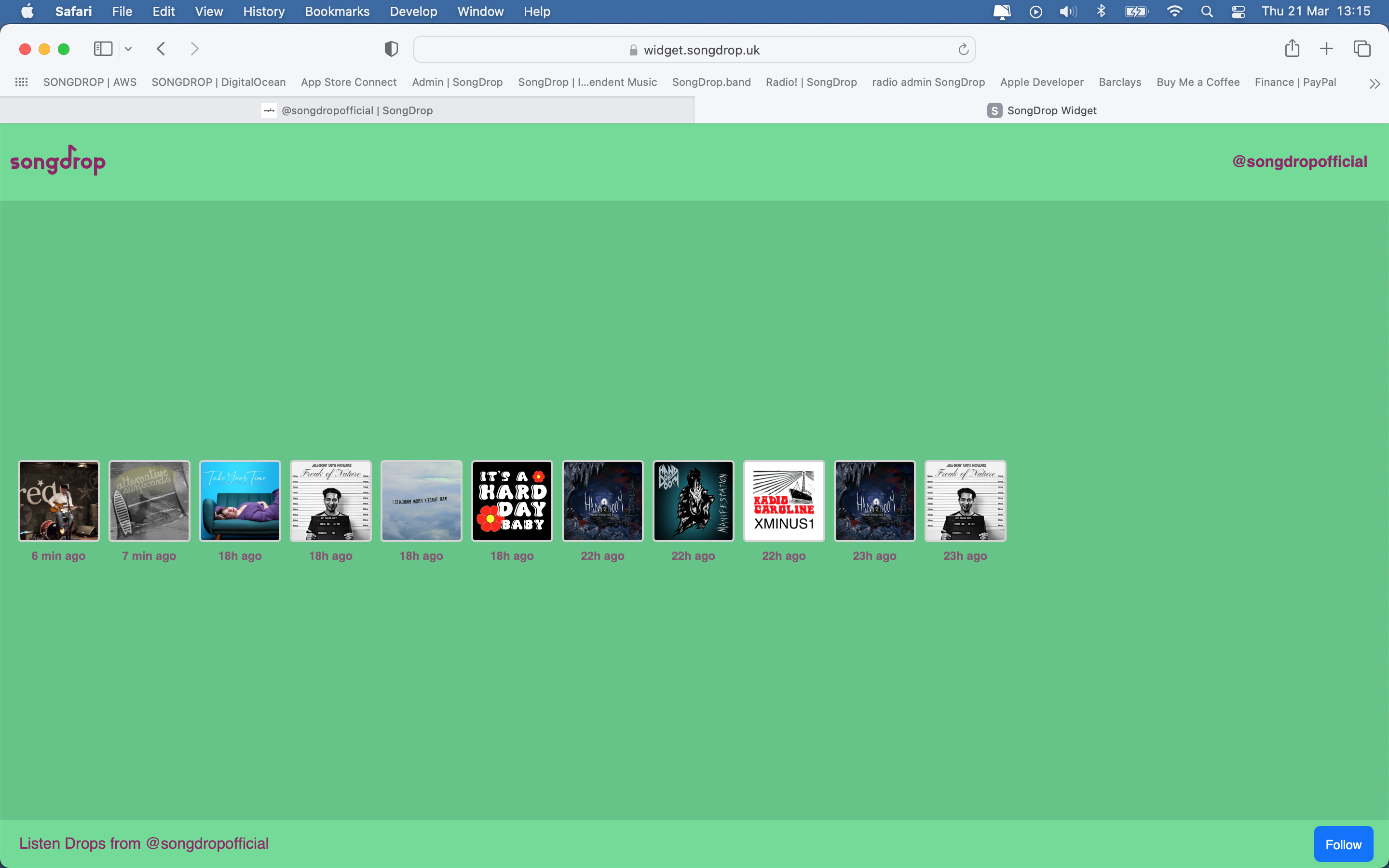The image size is (1389, 868).
Task: Open the Develop menu
Action: click(413, 12)
